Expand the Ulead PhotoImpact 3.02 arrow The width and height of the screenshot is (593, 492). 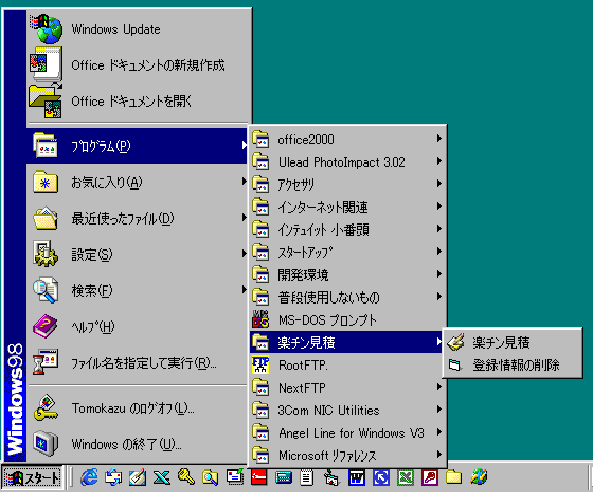439,161
